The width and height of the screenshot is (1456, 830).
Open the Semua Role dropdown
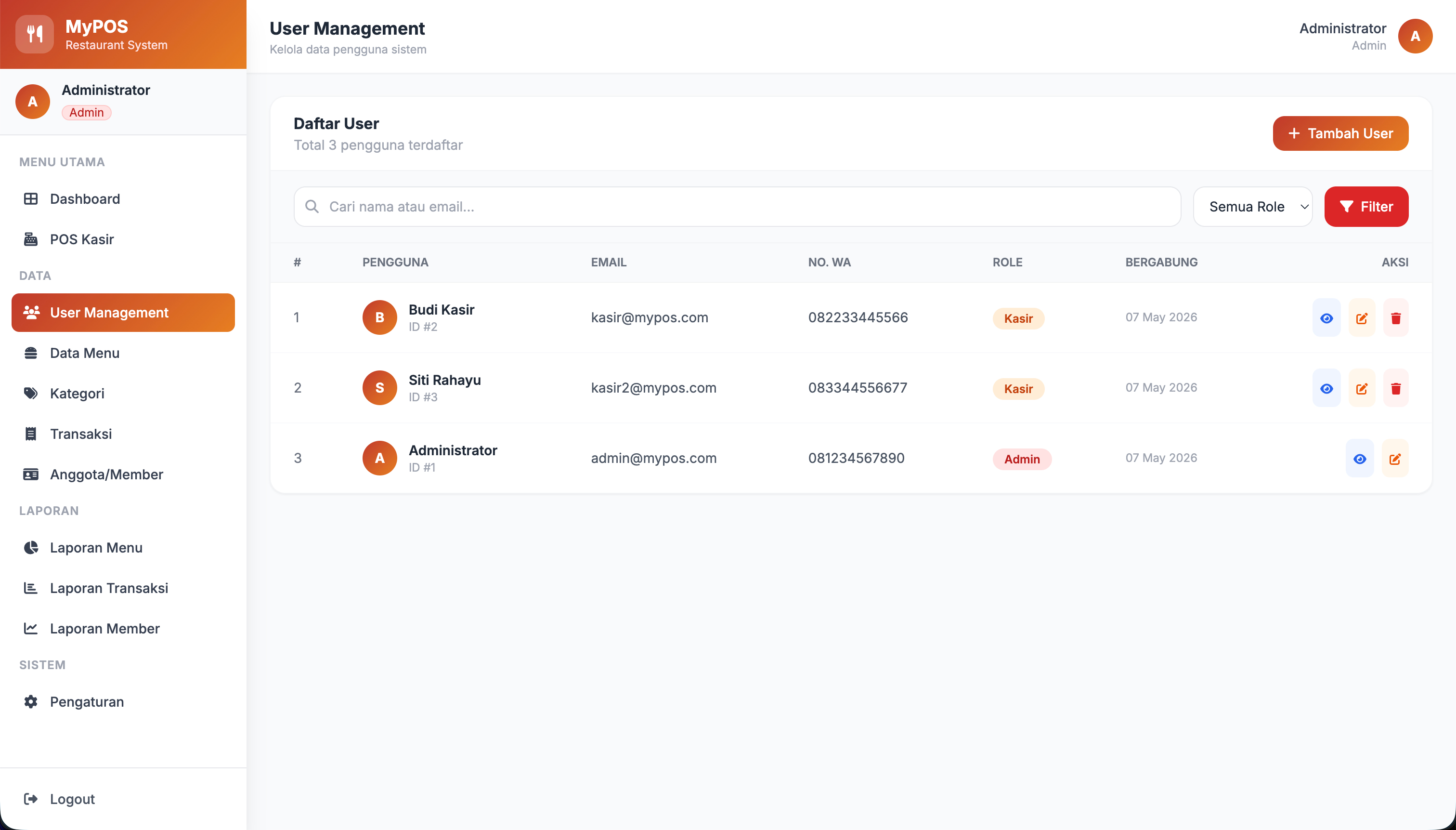[x=1253, y=206]
